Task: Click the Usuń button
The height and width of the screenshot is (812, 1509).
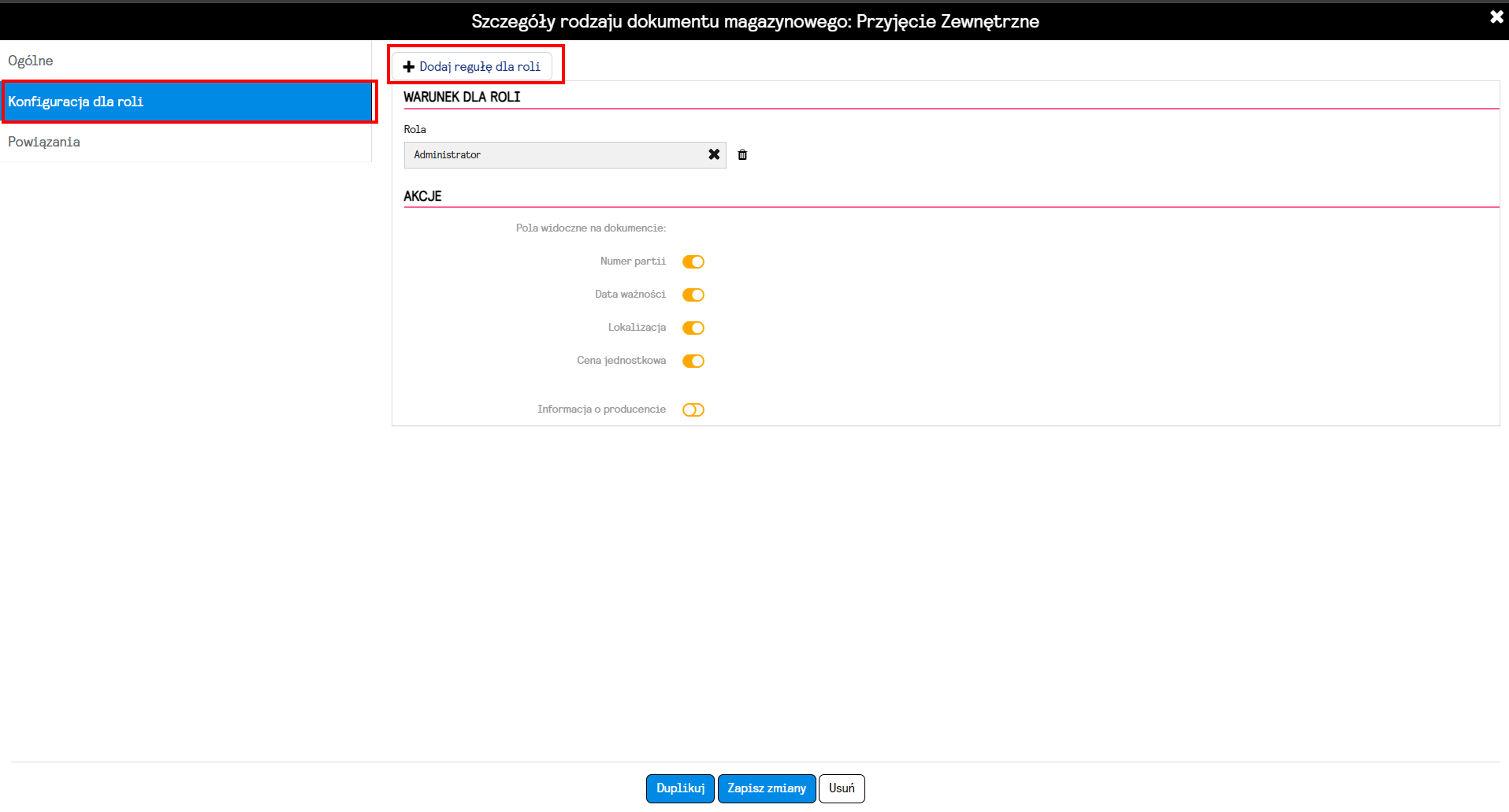Action: click(842, 788)
